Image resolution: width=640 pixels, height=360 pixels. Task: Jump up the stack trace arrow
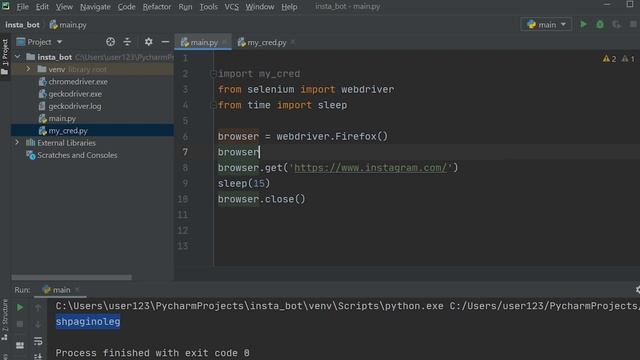38,307
